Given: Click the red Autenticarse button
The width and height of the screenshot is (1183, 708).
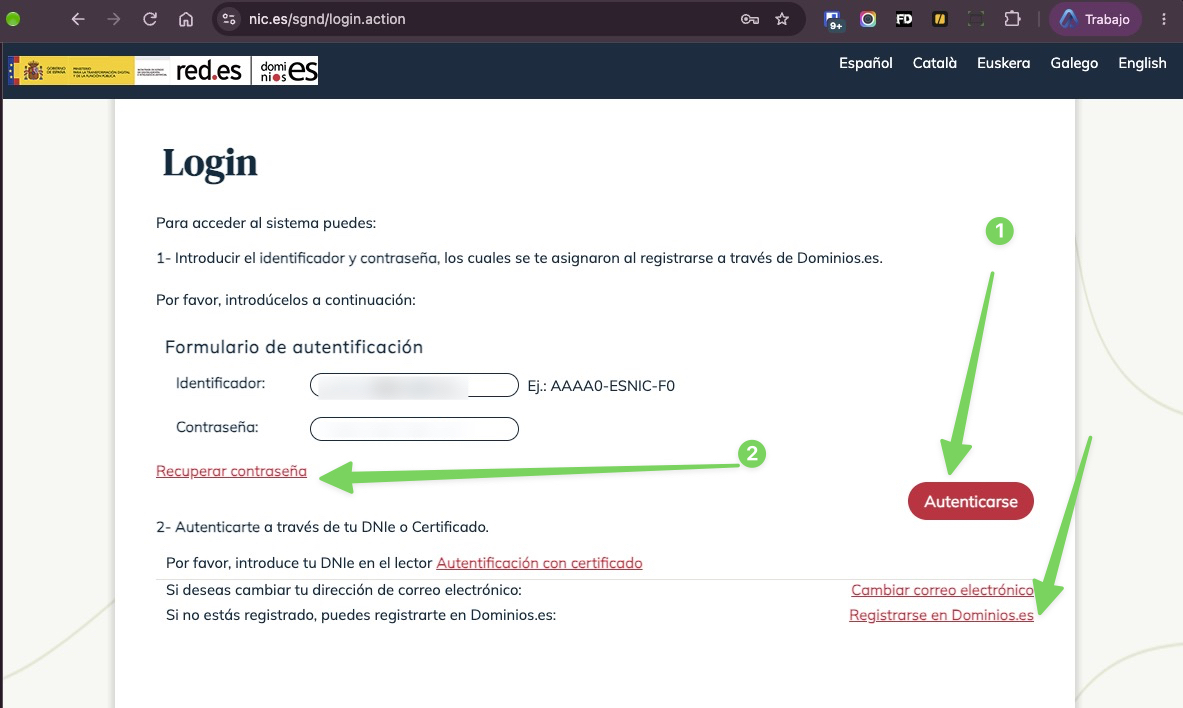Looking at the screenshot, I should 970,501.
